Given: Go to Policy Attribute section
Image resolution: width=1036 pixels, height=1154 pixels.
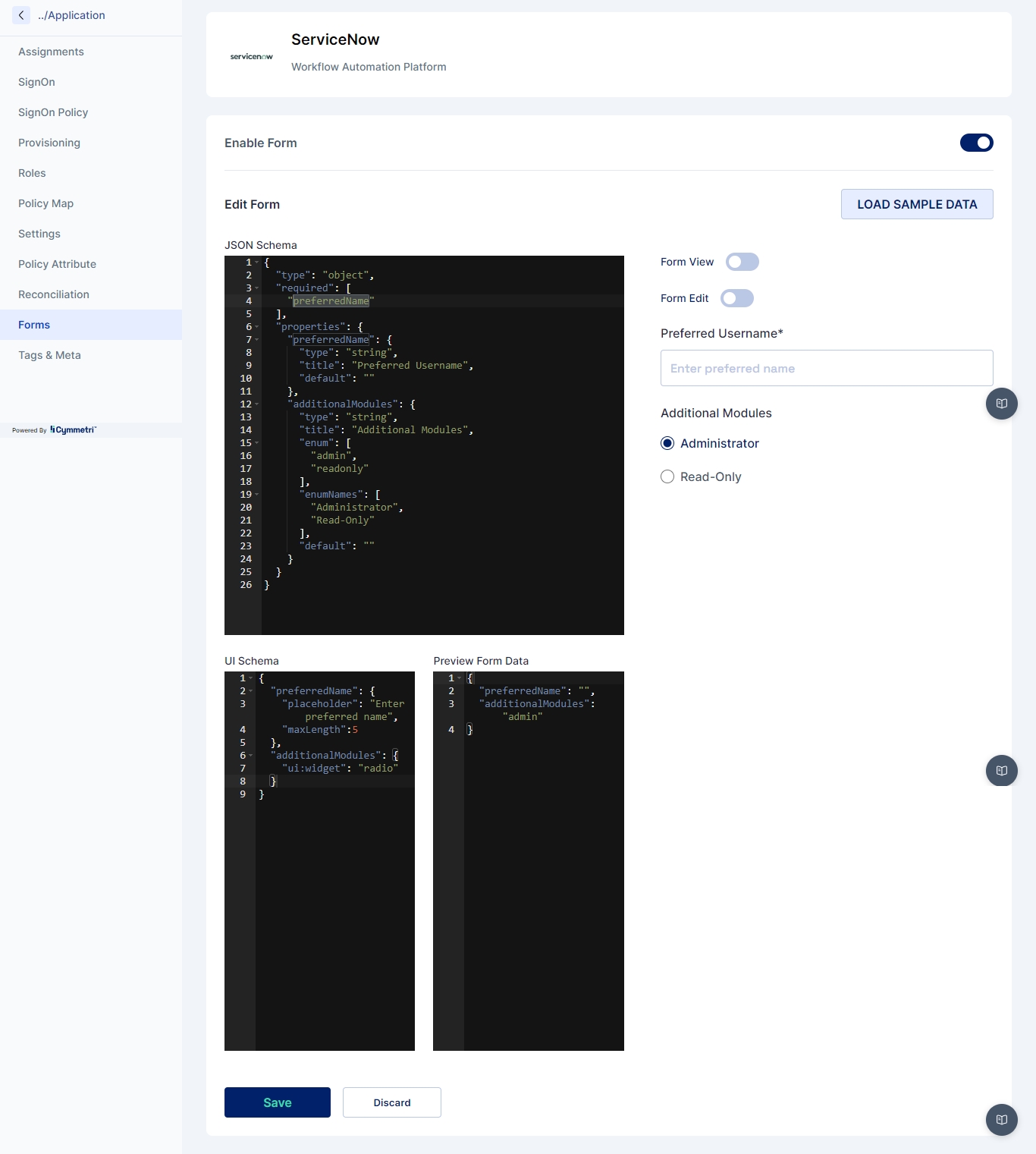Looking at the screenshot, I should (x=91, y=264).
